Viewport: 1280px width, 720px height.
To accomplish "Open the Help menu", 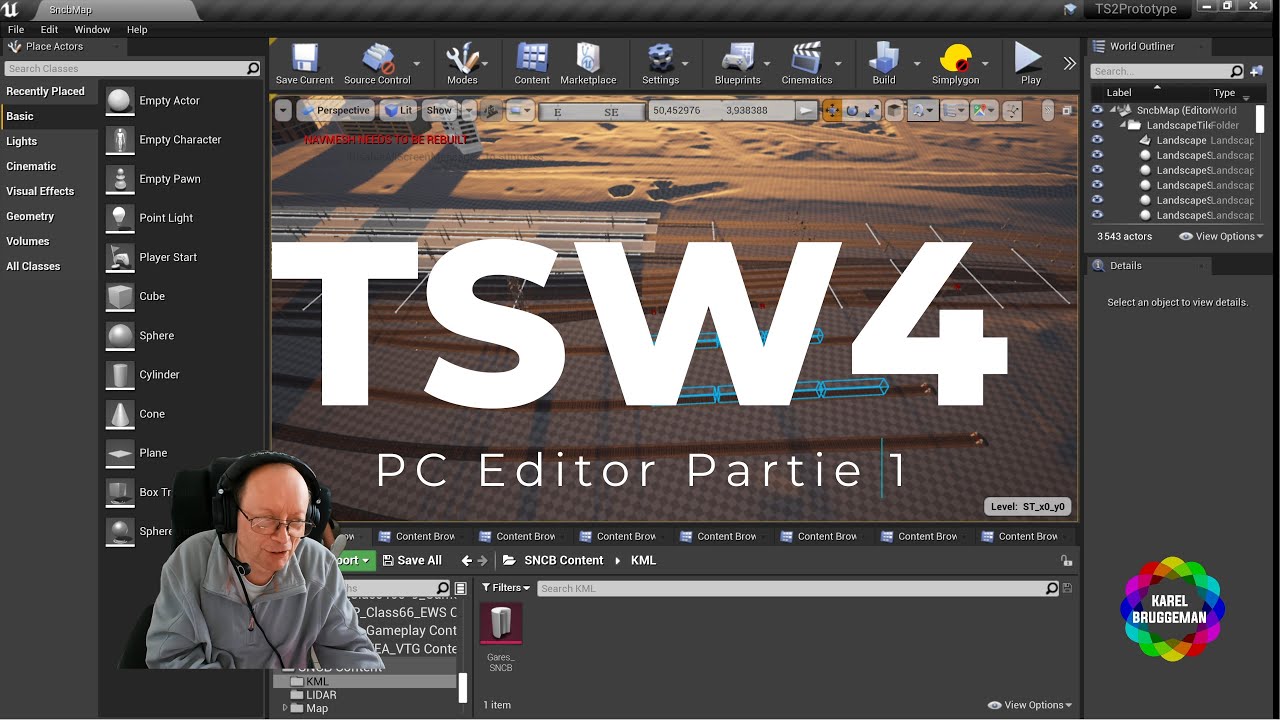I will 137,30.
